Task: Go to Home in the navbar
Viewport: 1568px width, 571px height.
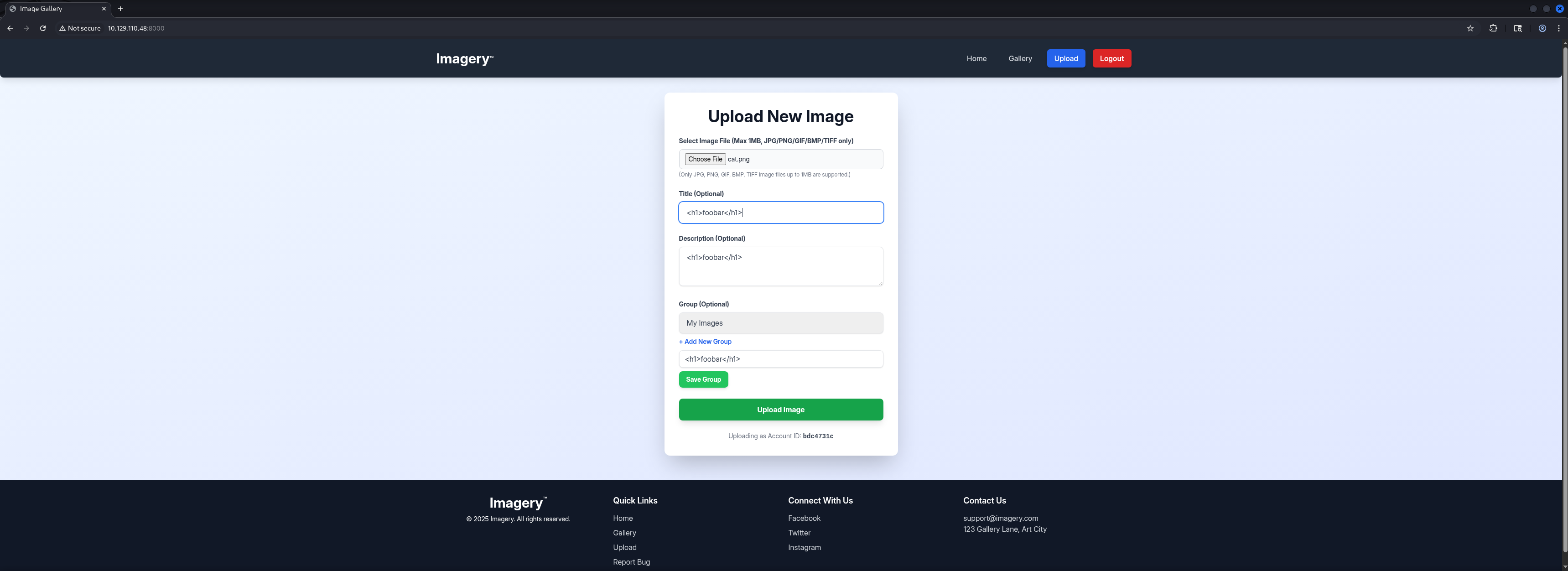Action: coord(976,58)
